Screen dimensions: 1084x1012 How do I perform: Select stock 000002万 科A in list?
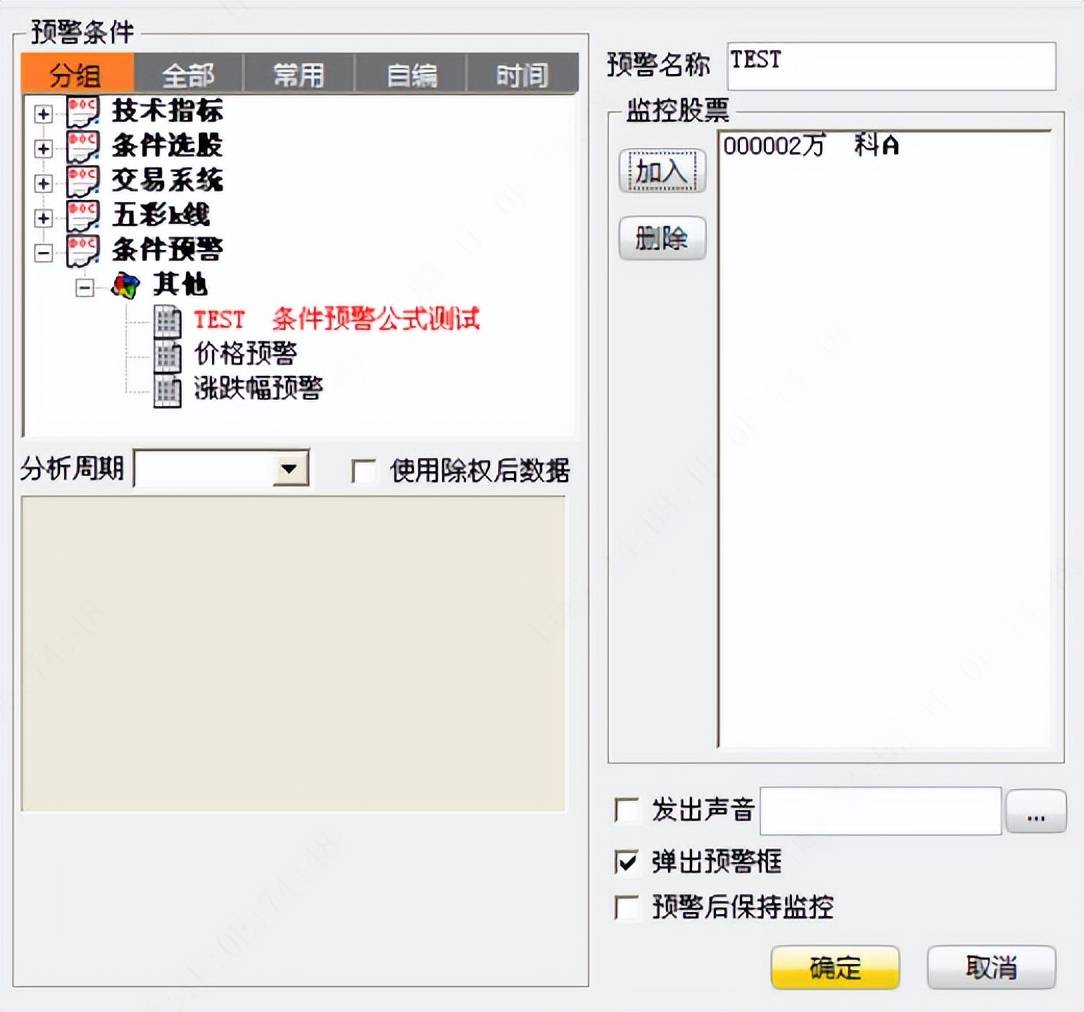pos(810,145)
